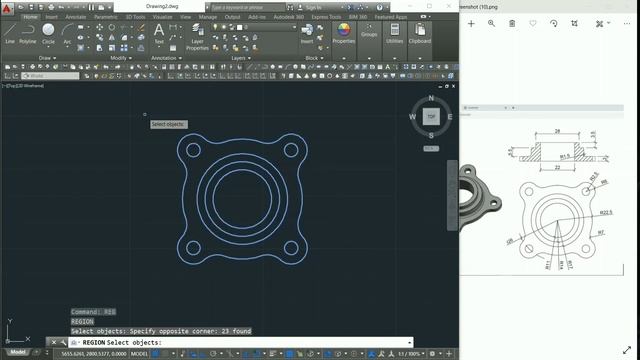
Task: Click the Insert block icon
Action: (x=307, y=33)
